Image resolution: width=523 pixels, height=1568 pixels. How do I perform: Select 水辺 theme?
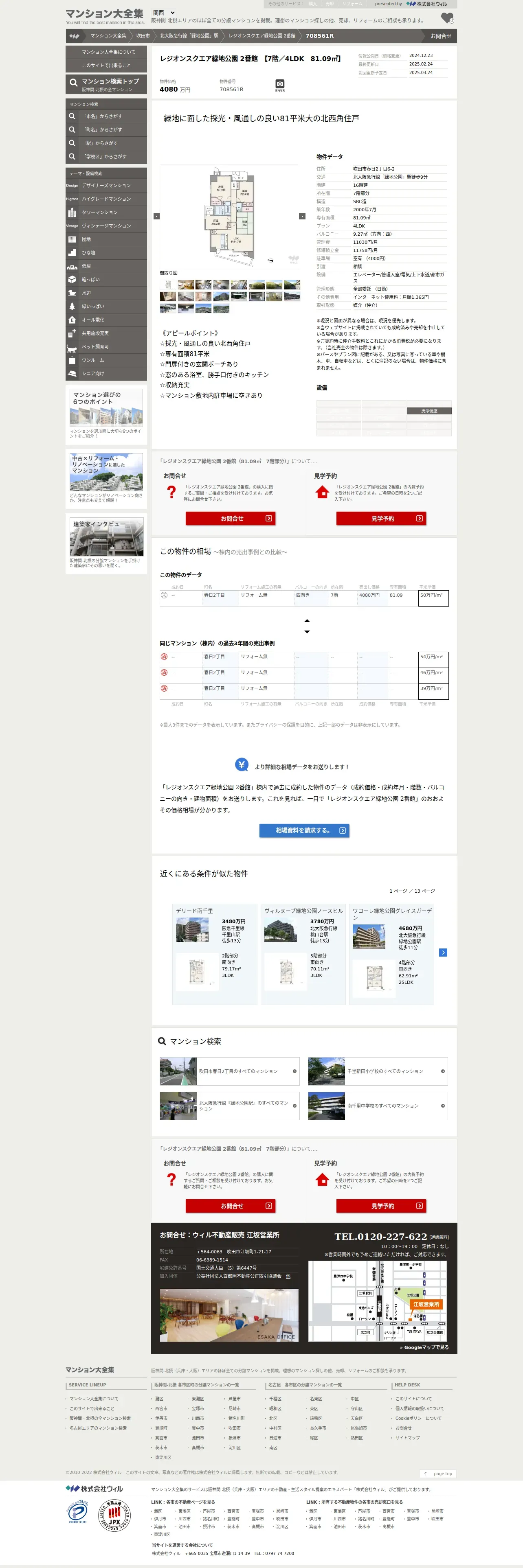[107, 293]
